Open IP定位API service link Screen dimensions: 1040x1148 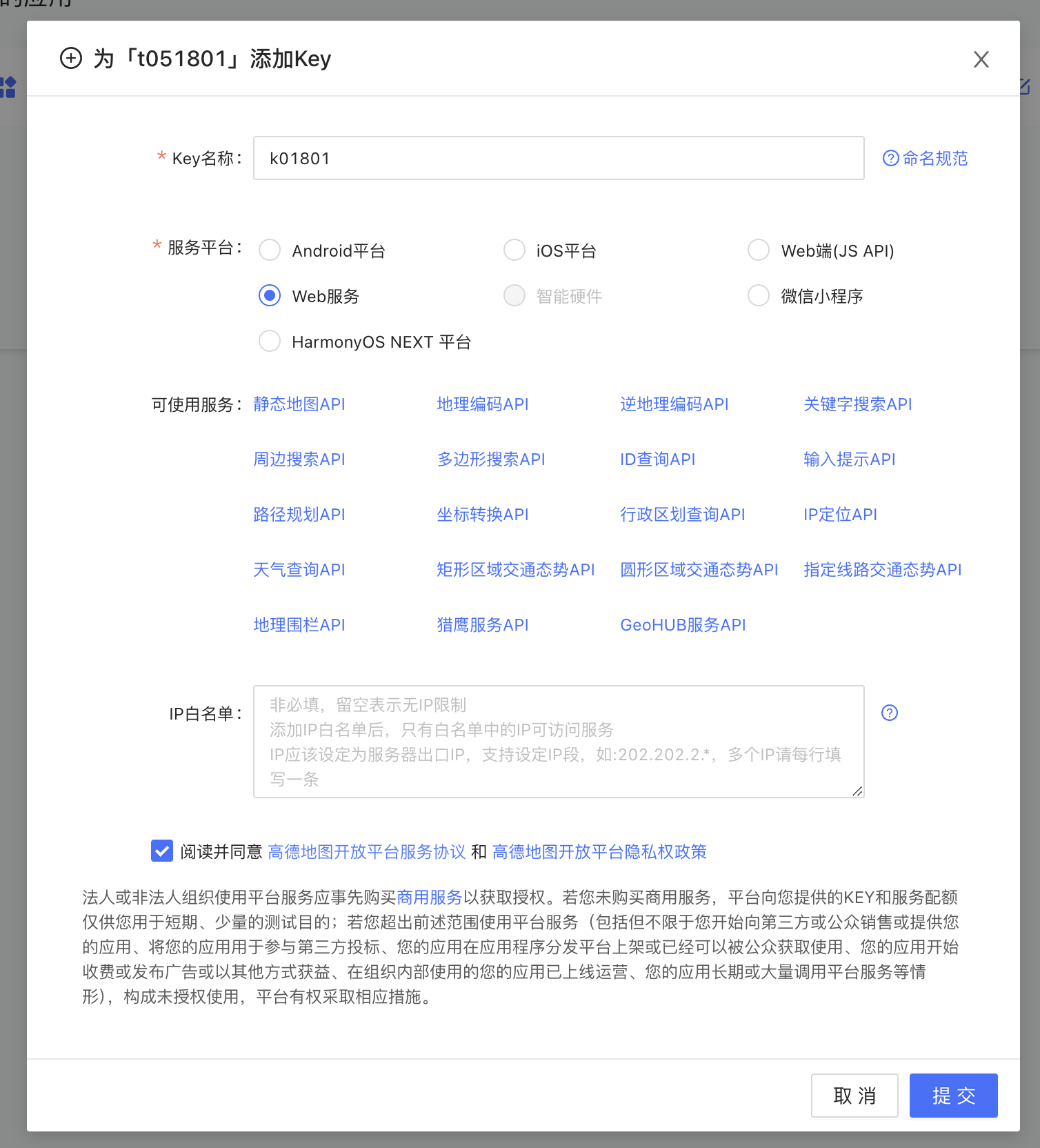tap(841, 515)
